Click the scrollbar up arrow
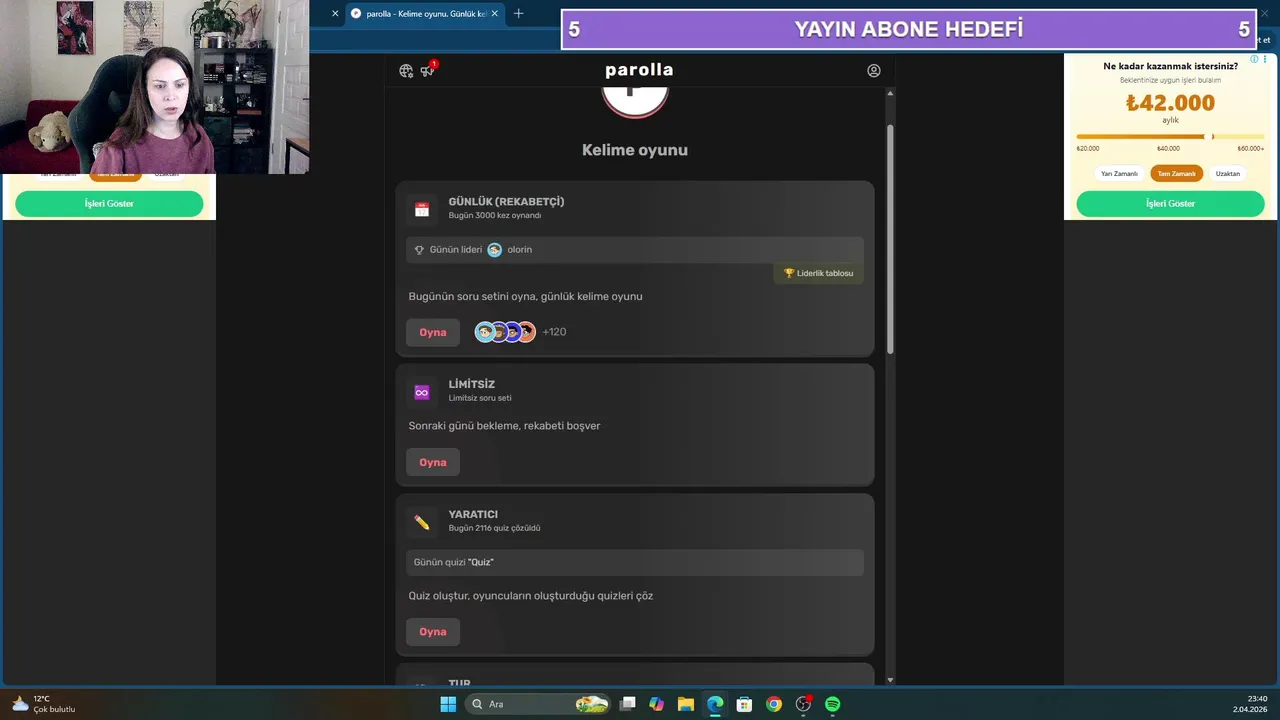Screen dimensions: 1280x720 tap(890, 94)
